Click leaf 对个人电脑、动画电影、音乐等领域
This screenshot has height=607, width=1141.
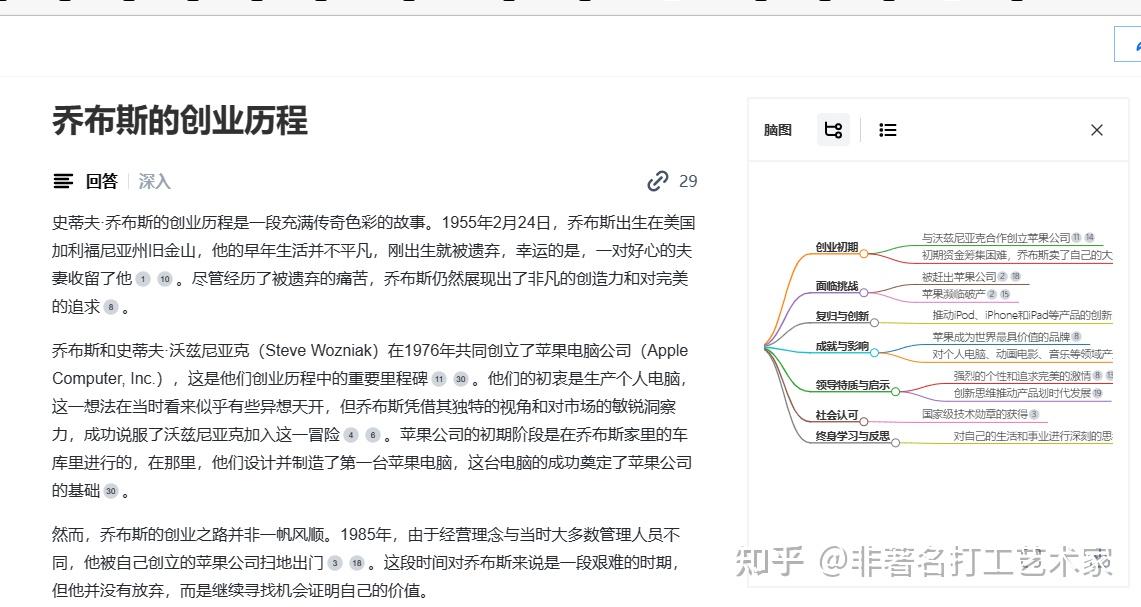(1022, 354)
